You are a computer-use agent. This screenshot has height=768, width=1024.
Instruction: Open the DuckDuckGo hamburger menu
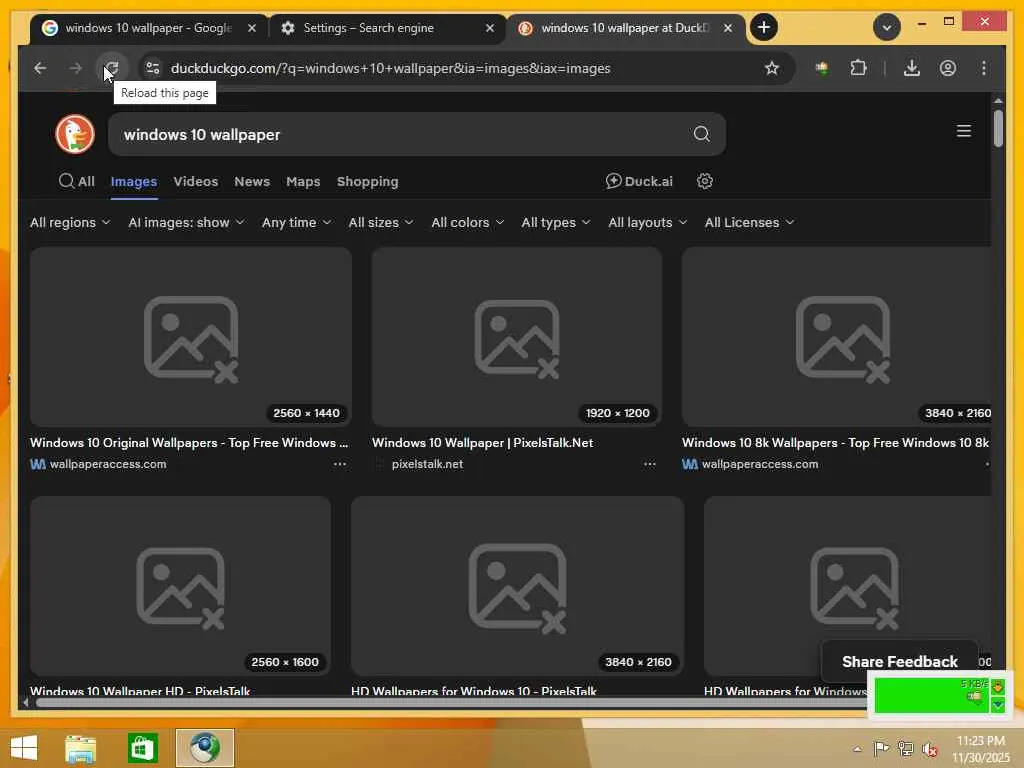[x=963, y=131]
